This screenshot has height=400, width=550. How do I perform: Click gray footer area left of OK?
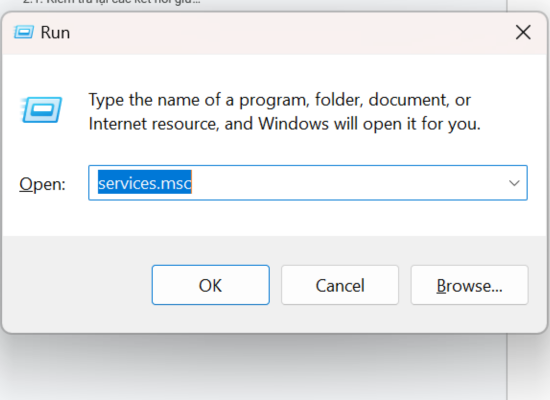(77, 285)
